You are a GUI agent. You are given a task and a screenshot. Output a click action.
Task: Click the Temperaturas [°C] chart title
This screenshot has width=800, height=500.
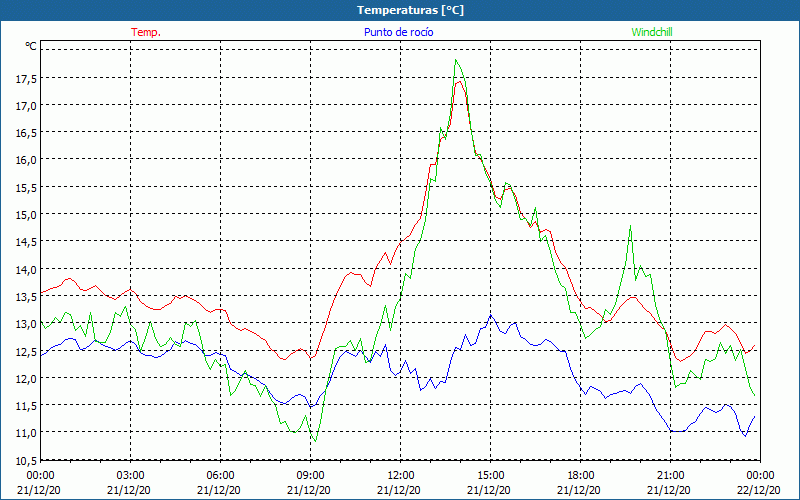(410, 10)
